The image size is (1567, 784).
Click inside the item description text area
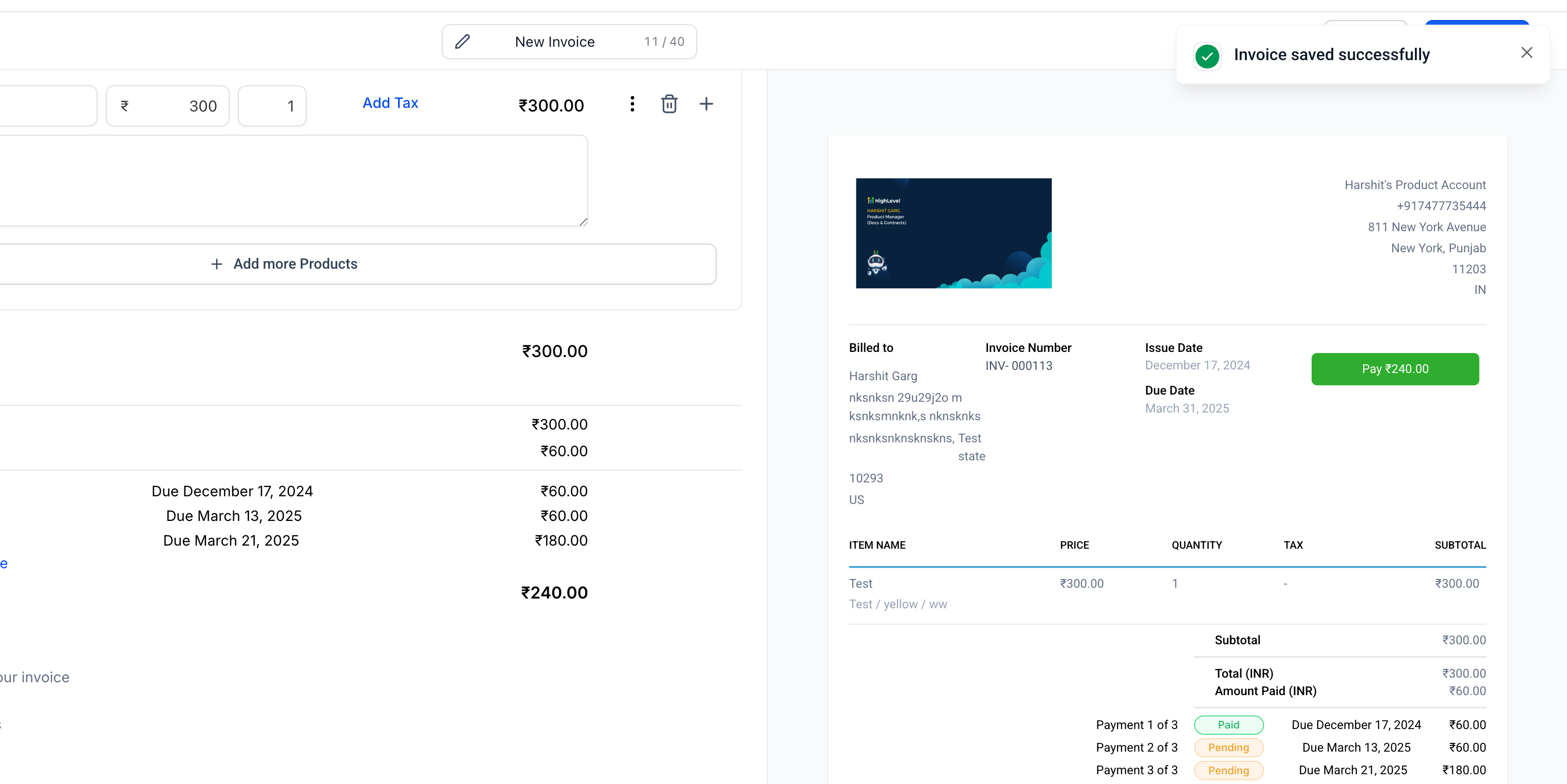[292, 181]
